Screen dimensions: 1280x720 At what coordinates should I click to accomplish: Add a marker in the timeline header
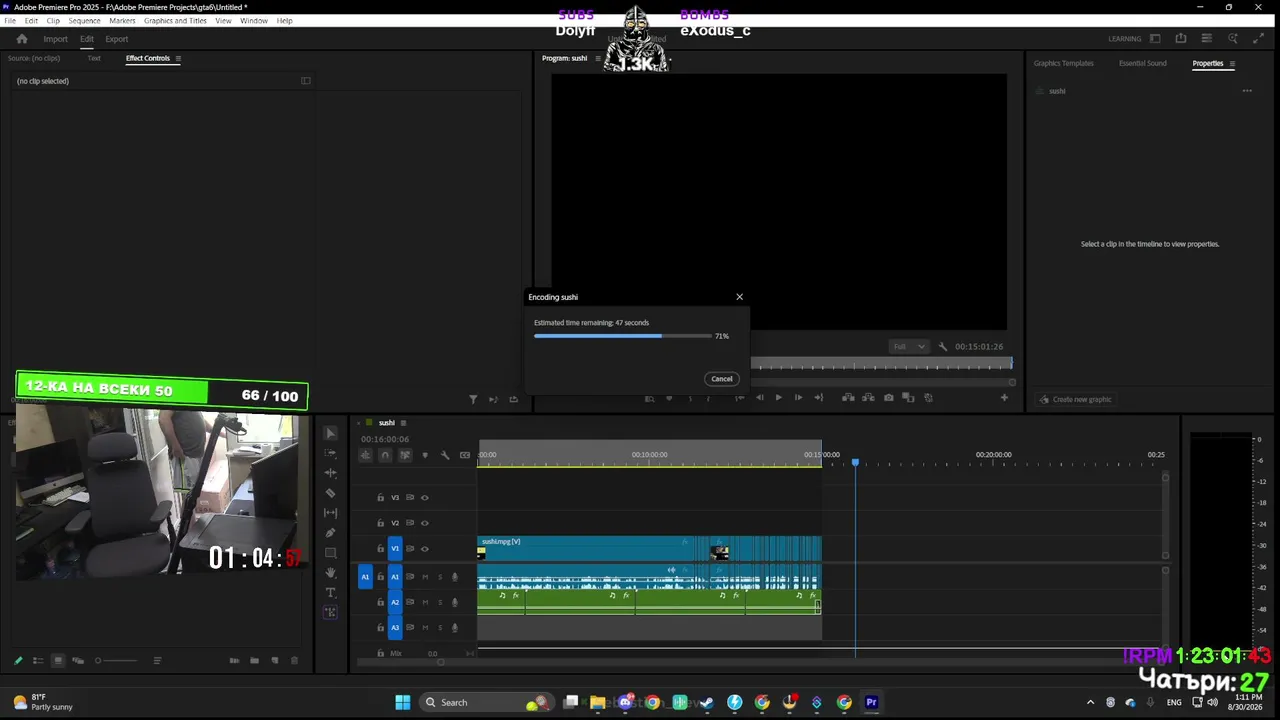(425, 455)
